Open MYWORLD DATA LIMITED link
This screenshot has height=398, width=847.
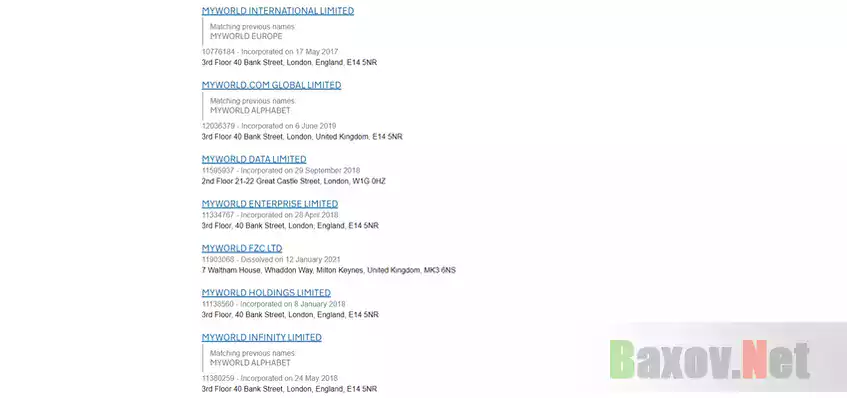click(254, 159)
